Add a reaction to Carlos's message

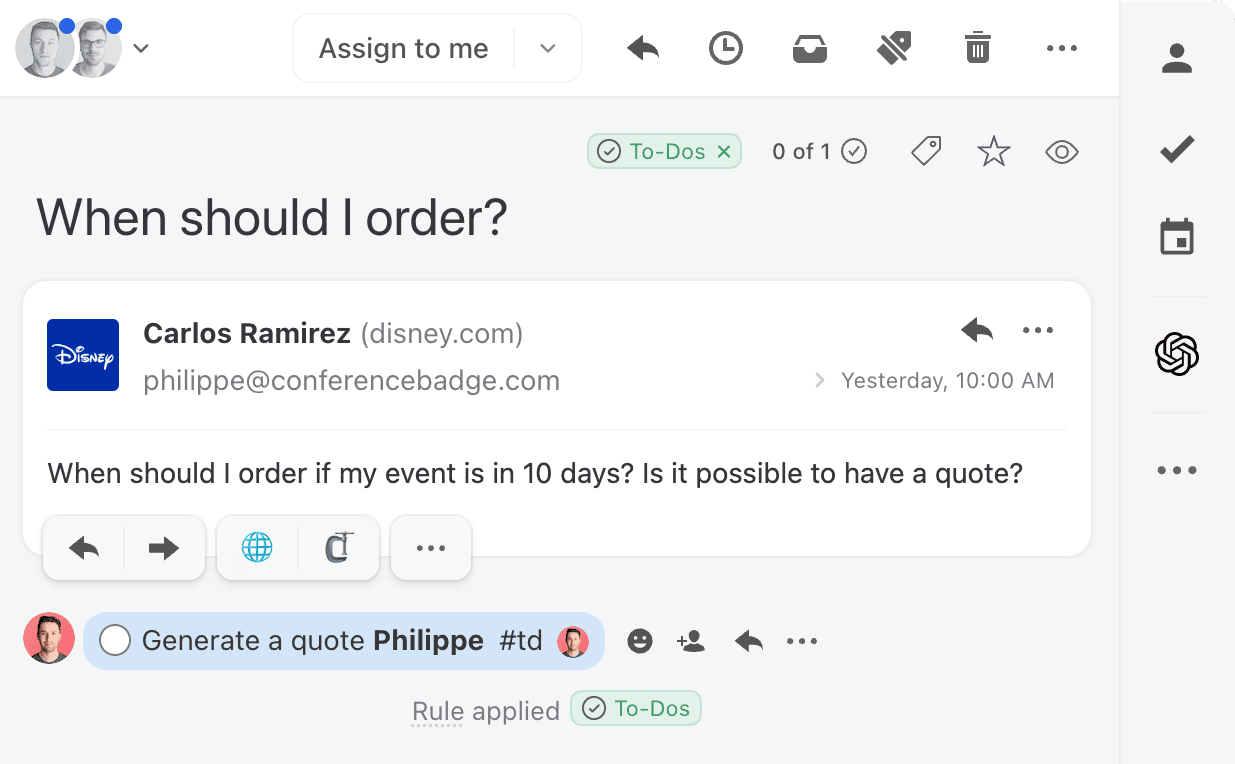640,641
